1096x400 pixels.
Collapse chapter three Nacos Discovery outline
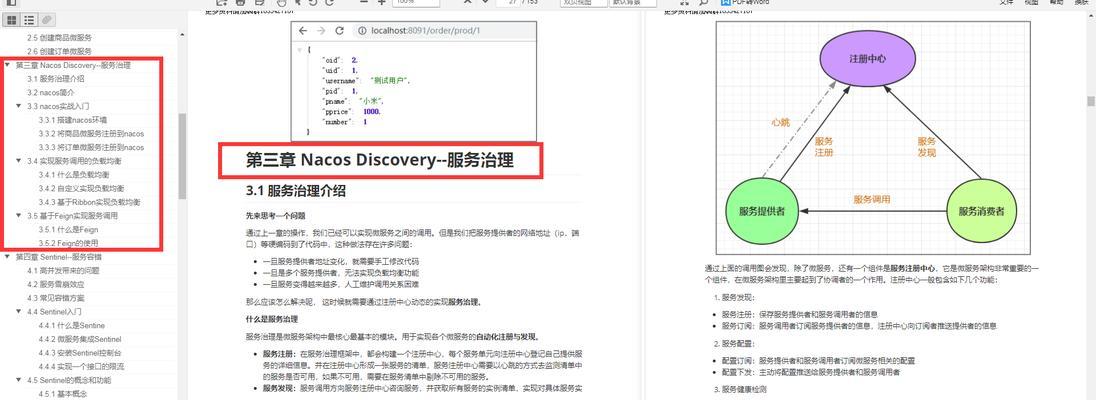click(x=8, y=65)
